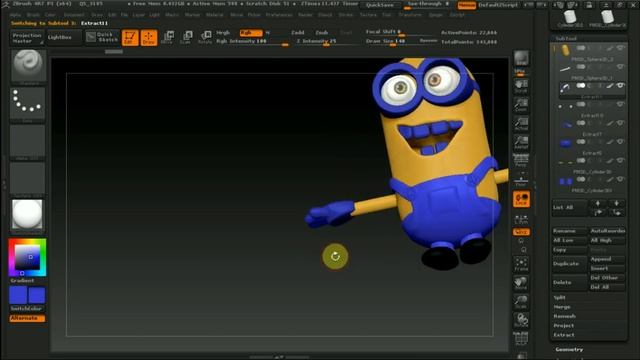Open the Stroke menu
Image resolution: width=640 pixels, height=360 pixels.
click(346, 15)
